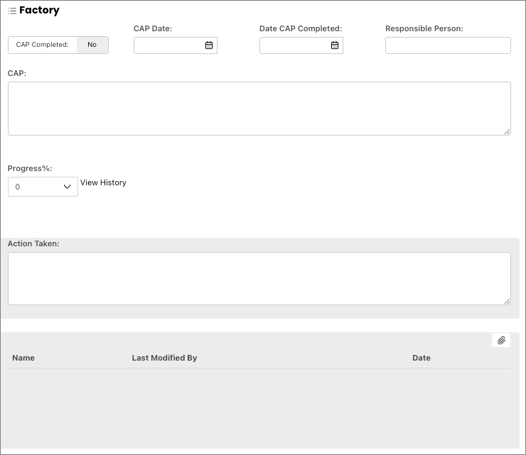Sort attachments by Date column header
526x455 pixels.
point(421,358)
